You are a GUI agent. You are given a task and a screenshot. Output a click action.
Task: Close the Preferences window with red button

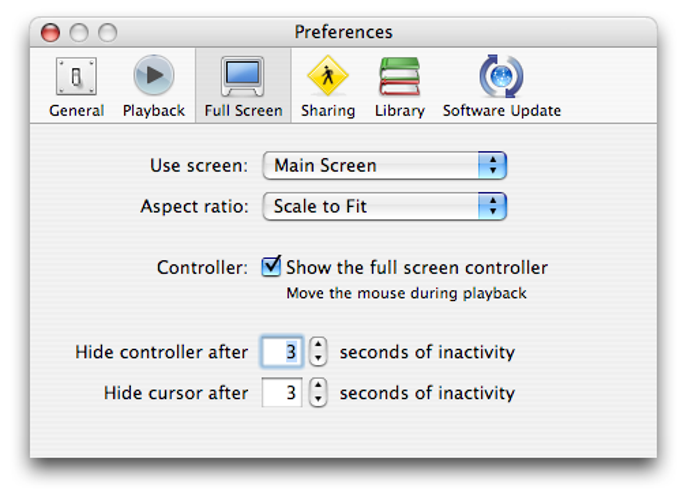pyautogui.click(x=50, y=33)
